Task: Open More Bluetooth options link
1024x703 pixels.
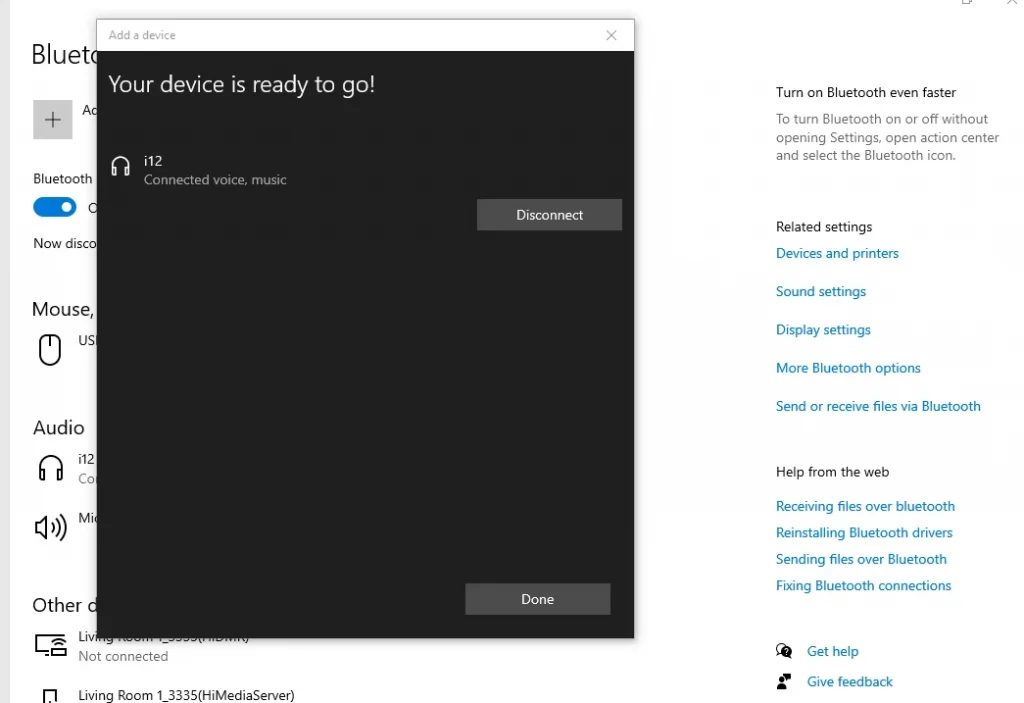Action: click(848, 368)
